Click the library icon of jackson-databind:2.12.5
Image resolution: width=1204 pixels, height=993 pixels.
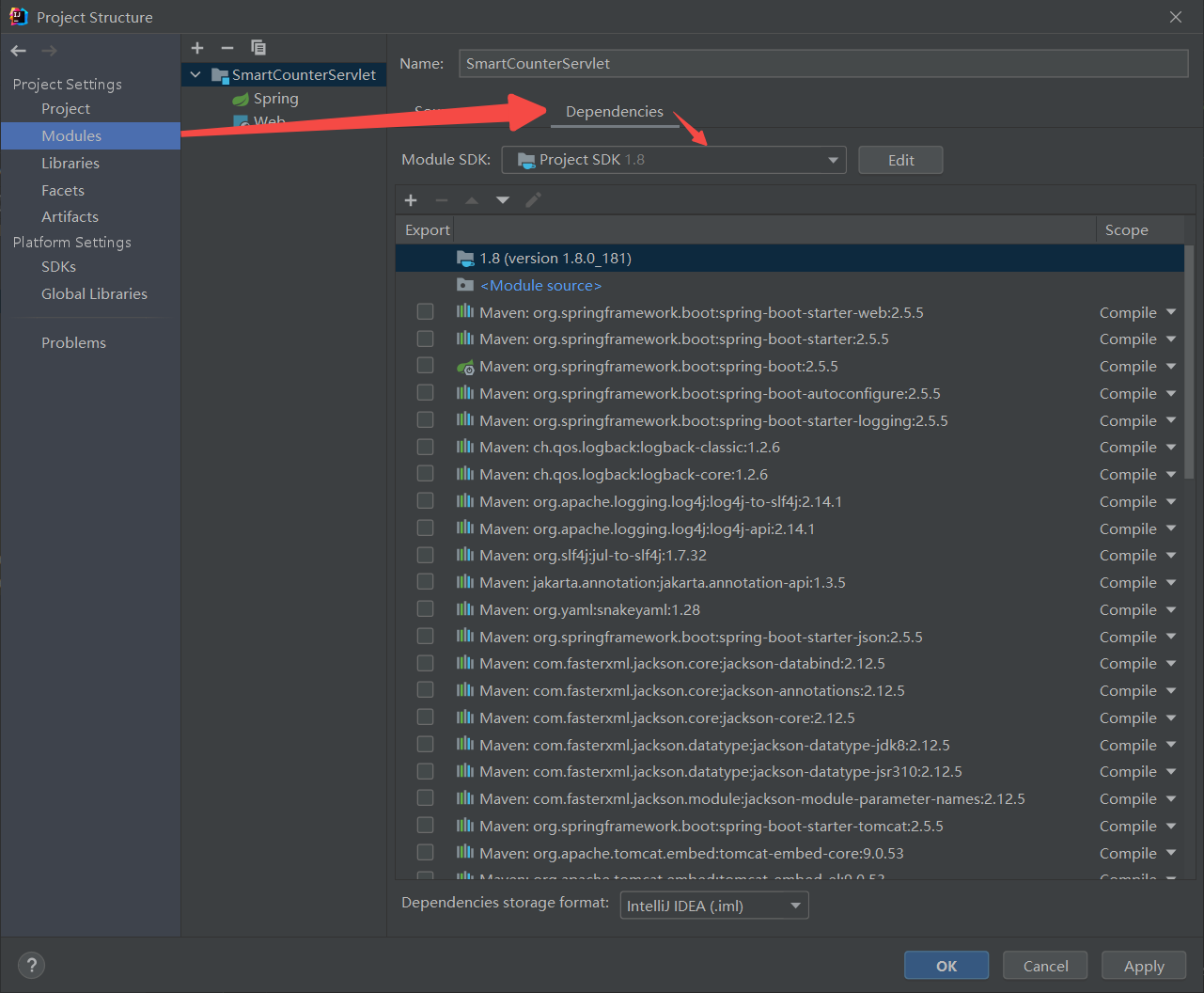(465, 663)
